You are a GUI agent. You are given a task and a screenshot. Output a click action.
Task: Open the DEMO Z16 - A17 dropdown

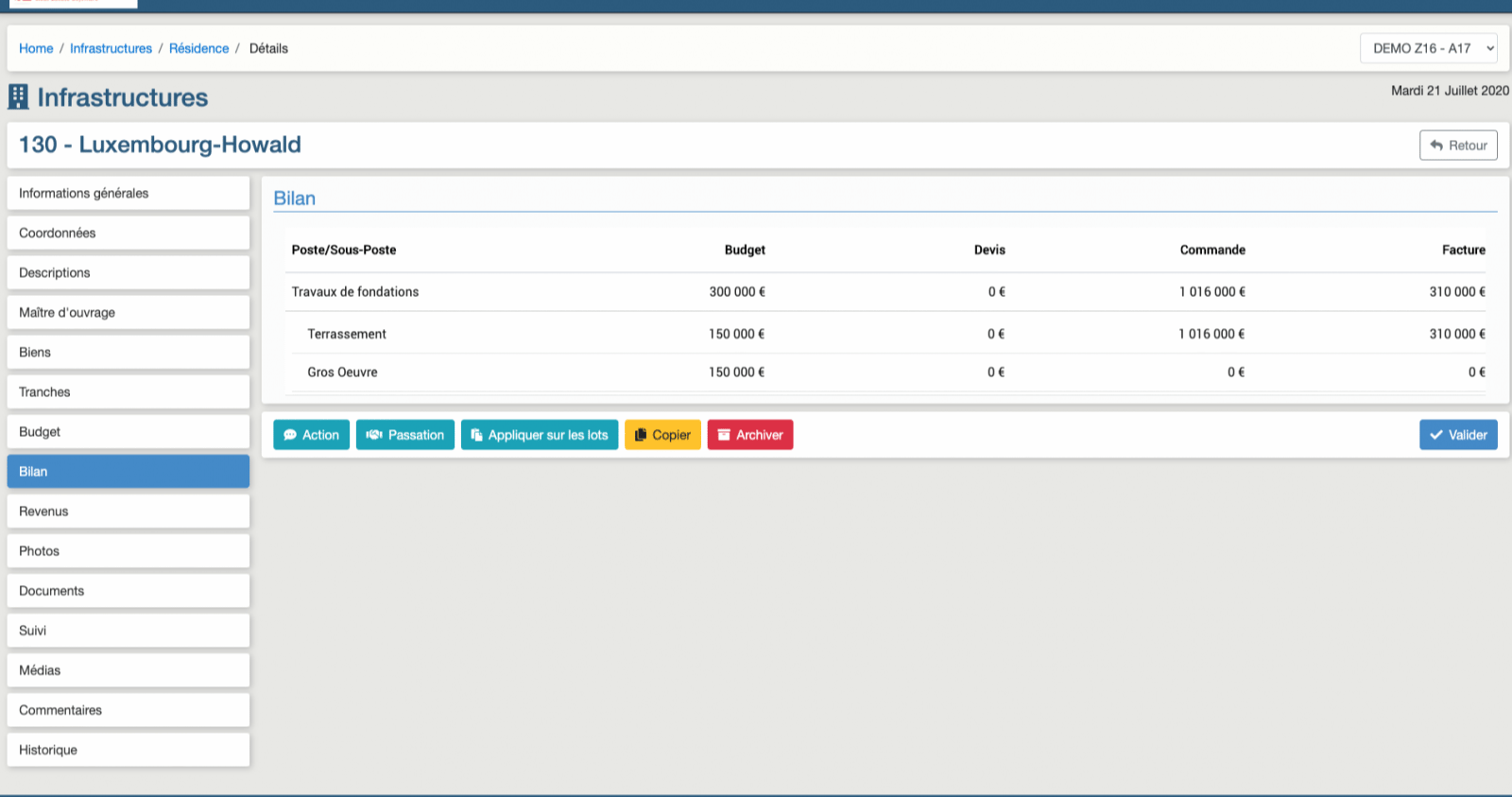[x=1428, y=48]
